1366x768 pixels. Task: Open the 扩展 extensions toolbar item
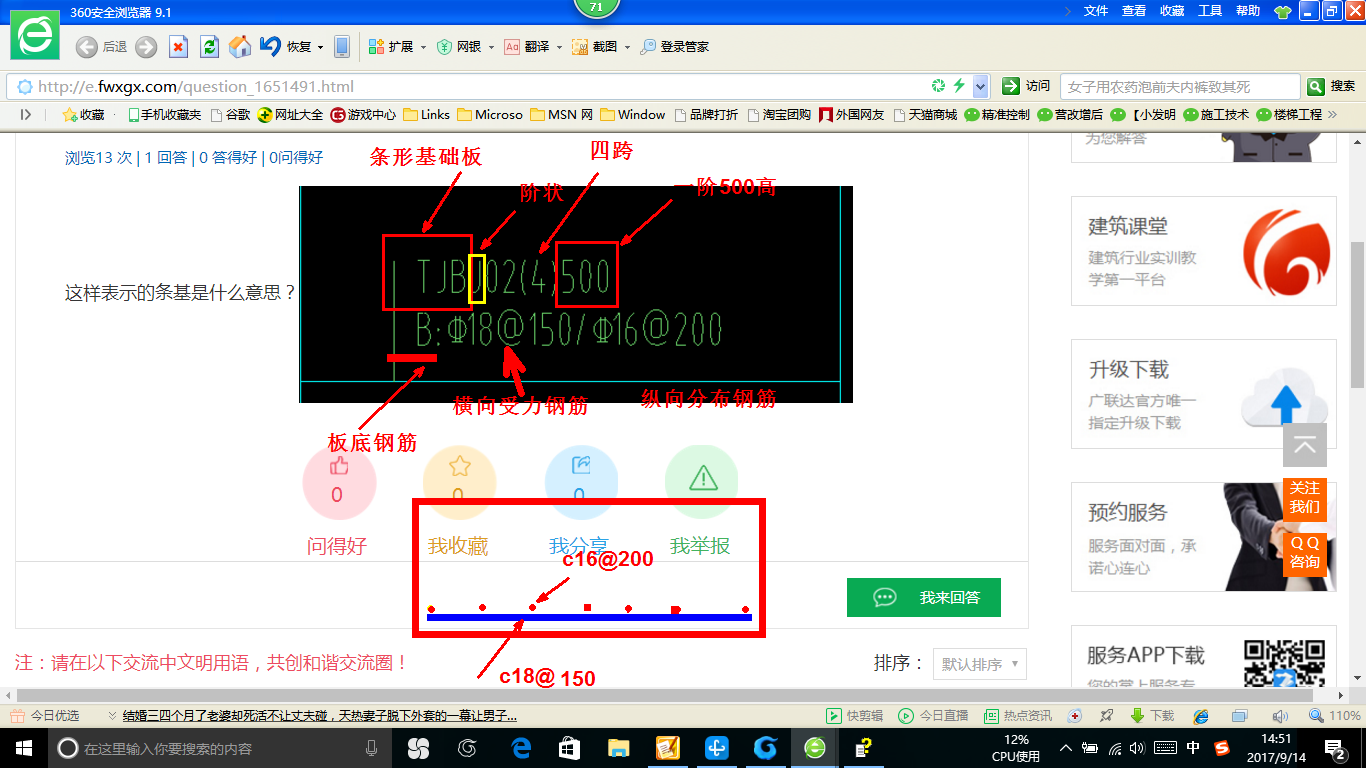[x=391, y=46]
